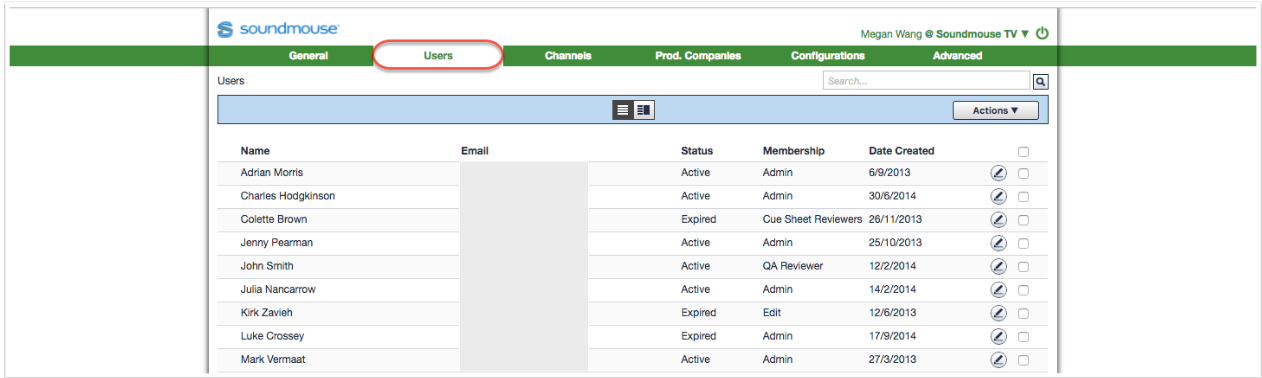
Task: Toggle the select-all checkbox in table header
Action: coord(1023,152)
